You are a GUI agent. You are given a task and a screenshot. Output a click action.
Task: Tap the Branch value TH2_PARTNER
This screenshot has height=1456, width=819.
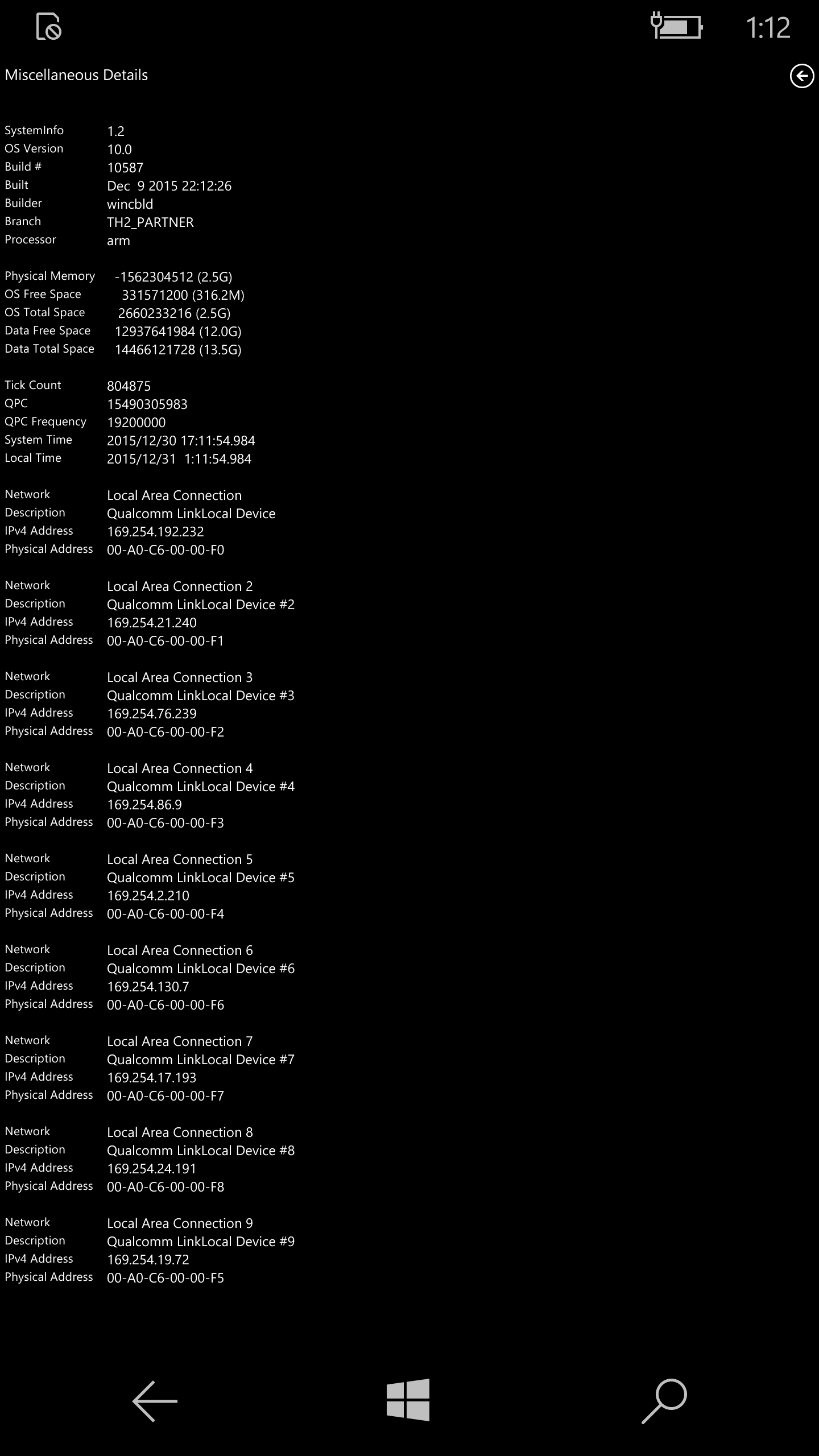tap(150, 222)
